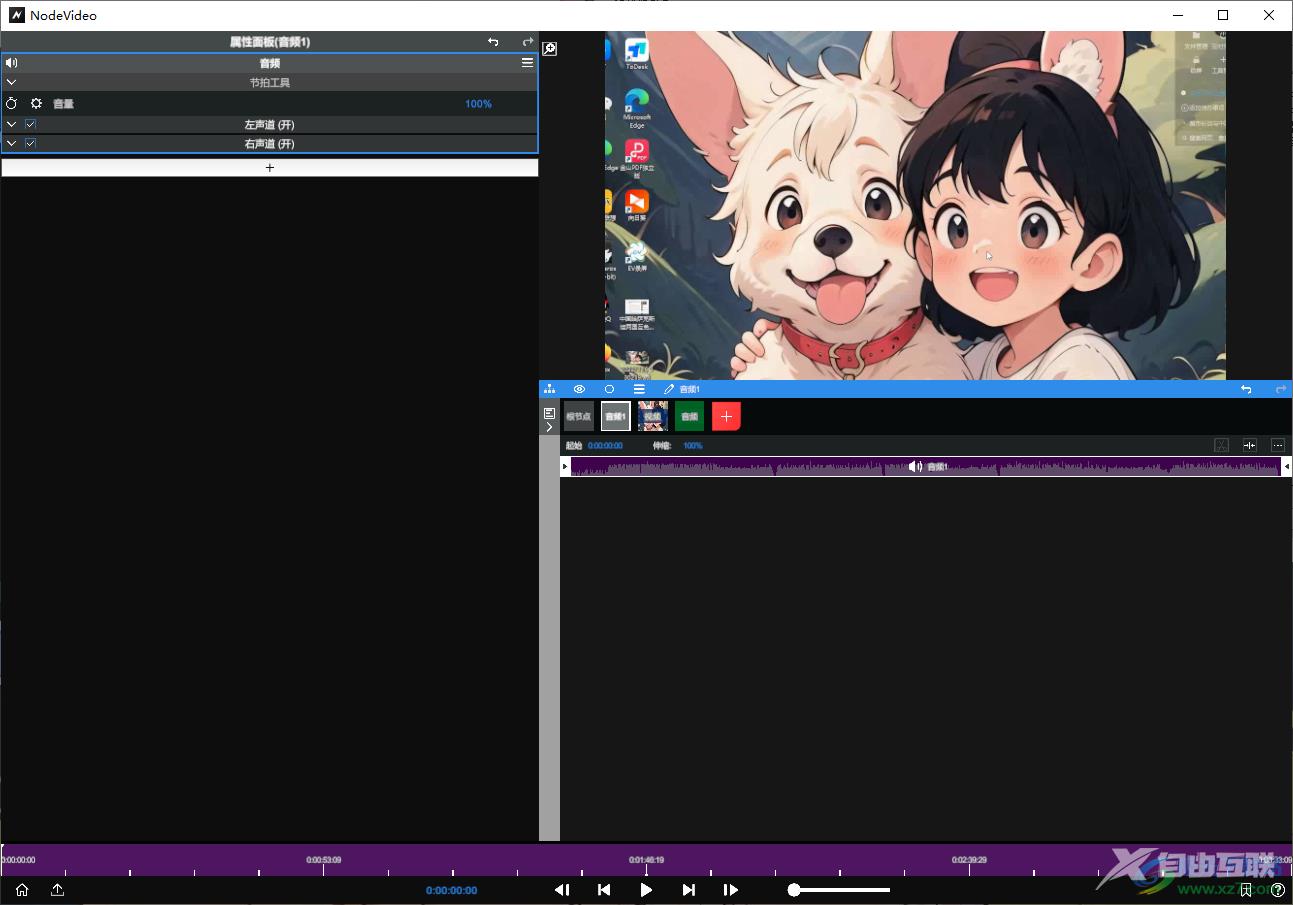Image resolution: width=1293 pixels, height=905 pixels.
Task: Toggle the eye visibility icon in the blue bar
Action: pyautogui.click(x=579, y=389)
